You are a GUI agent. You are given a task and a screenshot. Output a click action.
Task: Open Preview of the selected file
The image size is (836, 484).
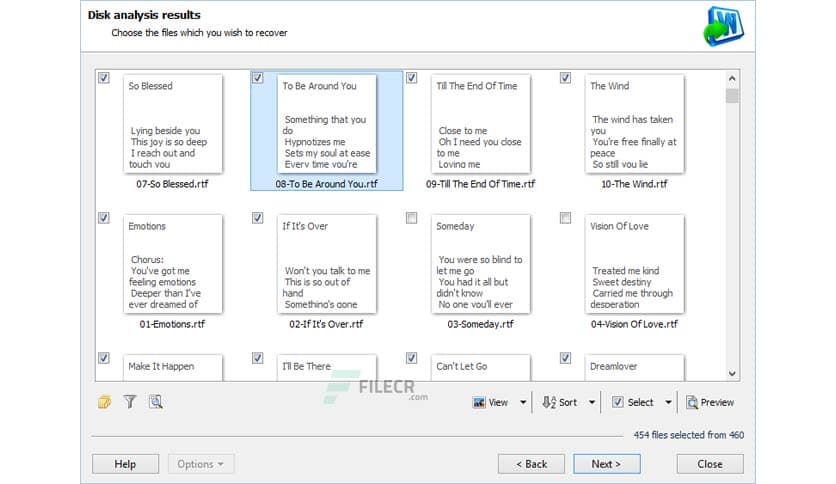coord(710,402)
